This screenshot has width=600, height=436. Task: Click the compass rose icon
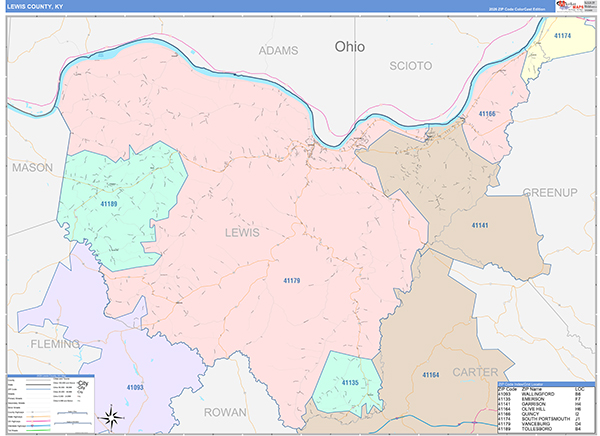(x=111, y=417)
